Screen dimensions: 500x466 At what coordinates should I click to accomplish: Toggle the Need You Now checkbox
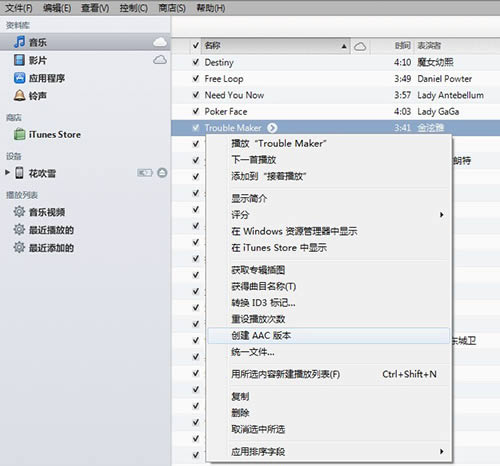click(x=196, y=95)
